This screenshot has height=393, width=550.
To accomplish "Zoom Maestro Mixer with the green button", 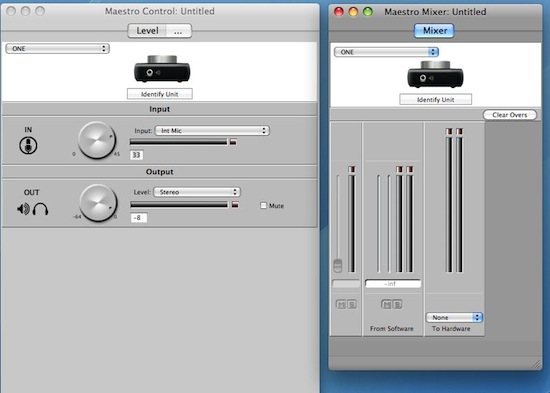I will (x=368, y=12).
